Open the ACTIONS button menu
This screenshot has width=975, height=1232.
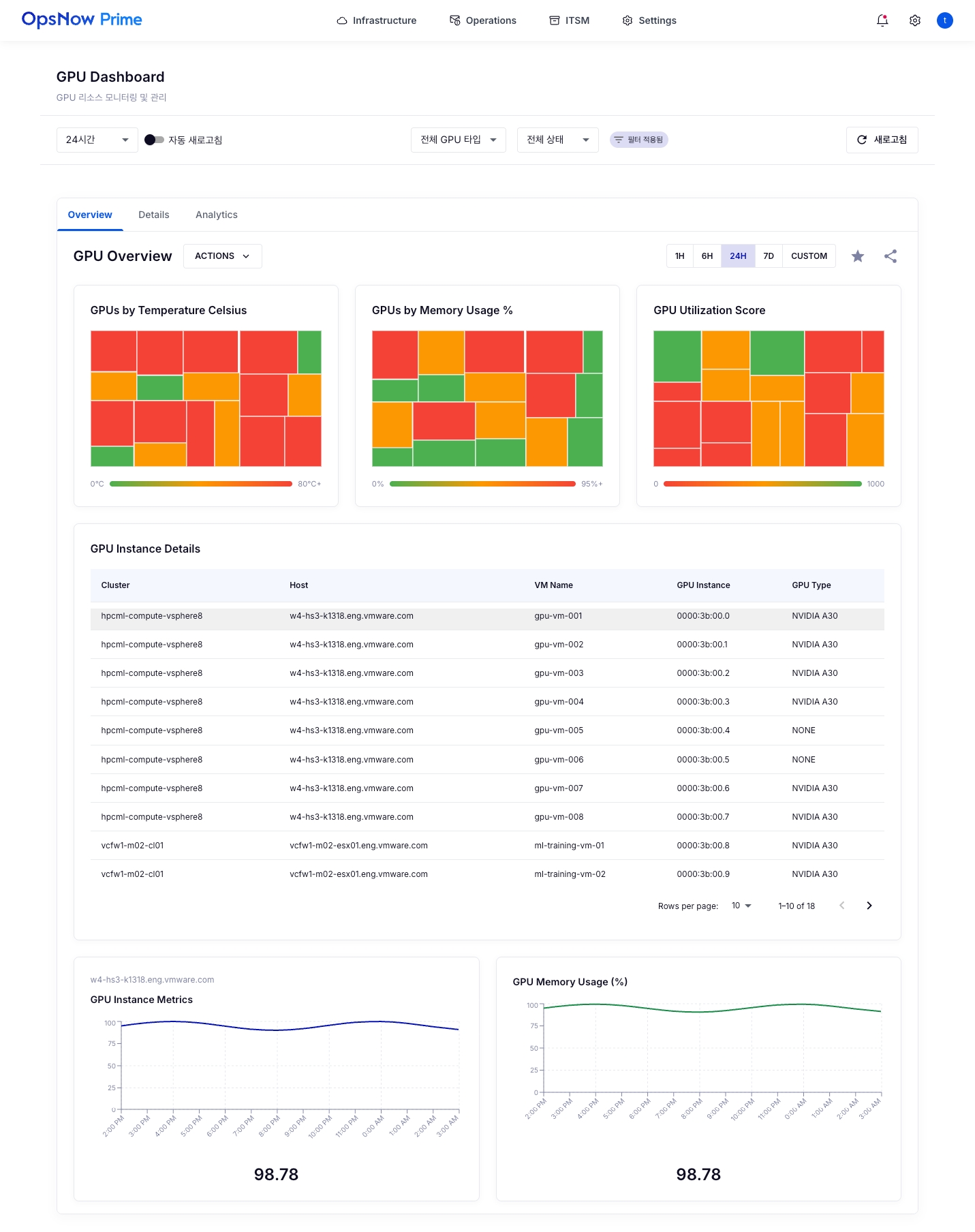(x=222, y=256)
